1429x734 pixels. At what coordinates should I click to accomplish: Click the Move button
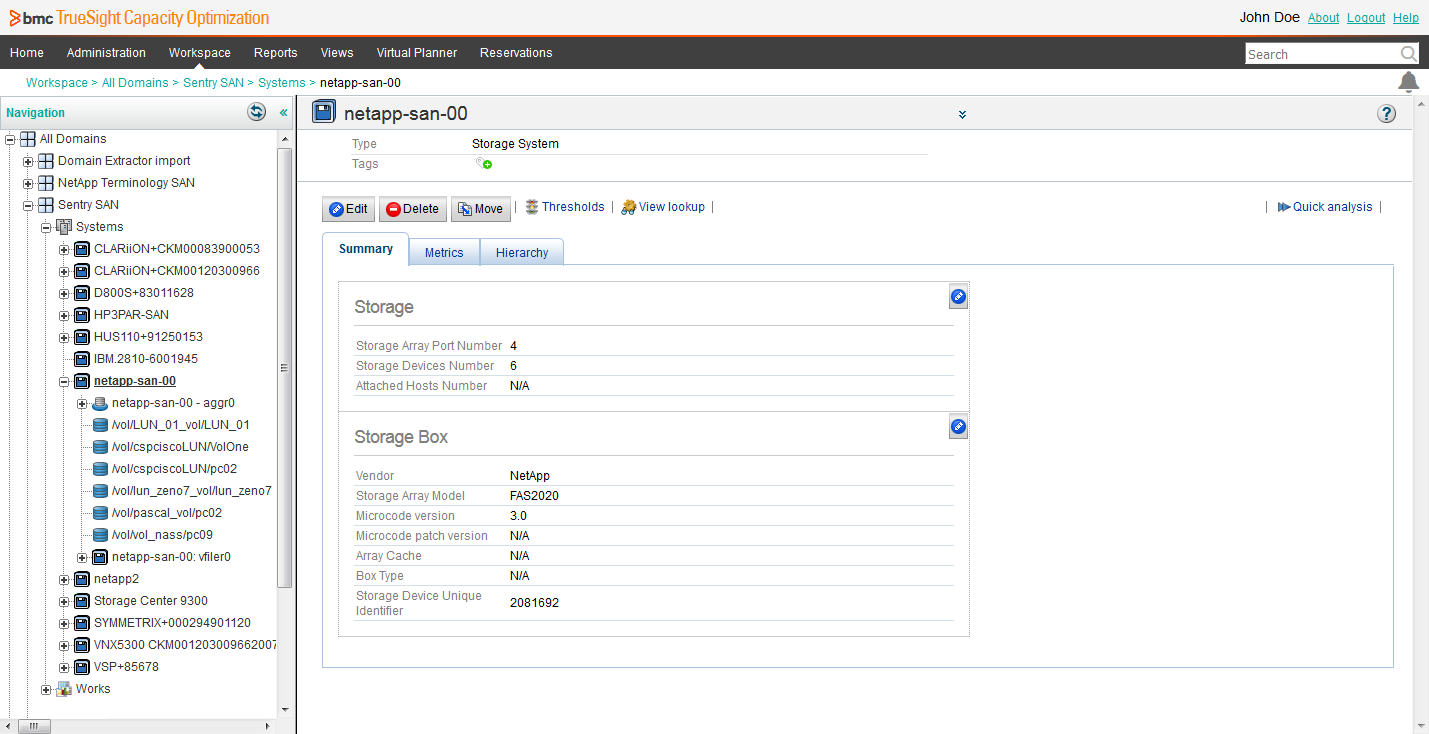click(481, 209)
